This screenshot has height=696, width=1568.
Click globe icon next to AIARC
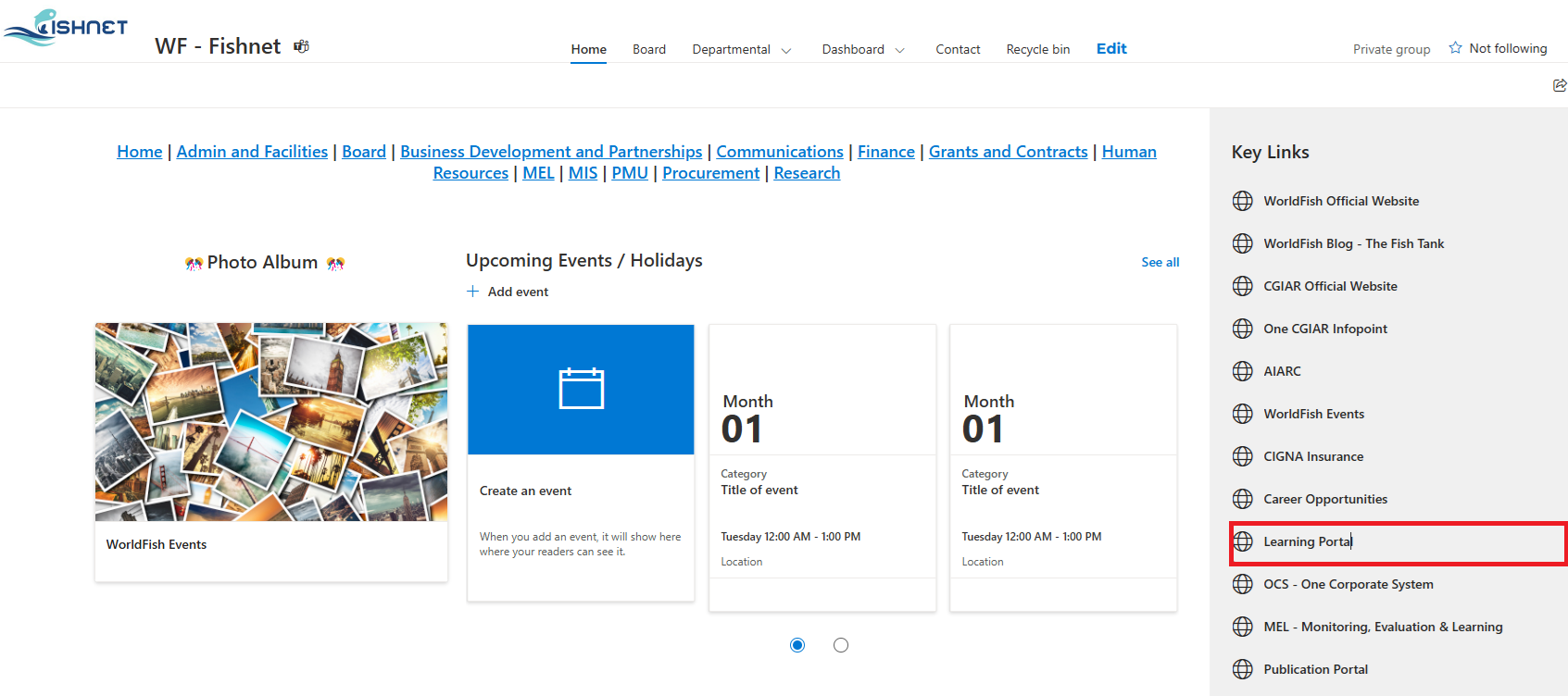click(x=1243, y=371)
